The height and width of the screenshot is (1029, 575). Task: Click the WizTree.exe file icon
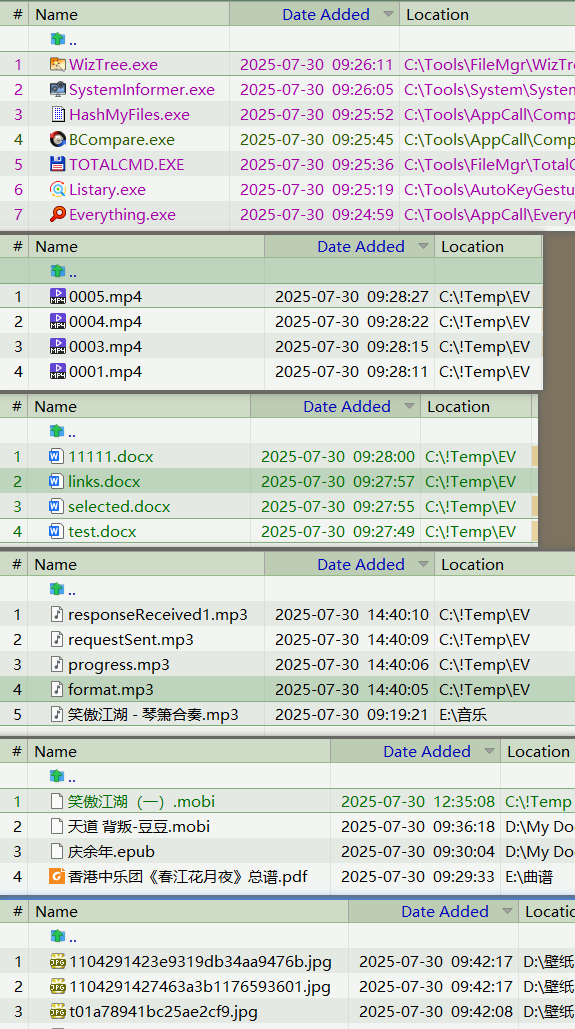[x=58, y=64]
